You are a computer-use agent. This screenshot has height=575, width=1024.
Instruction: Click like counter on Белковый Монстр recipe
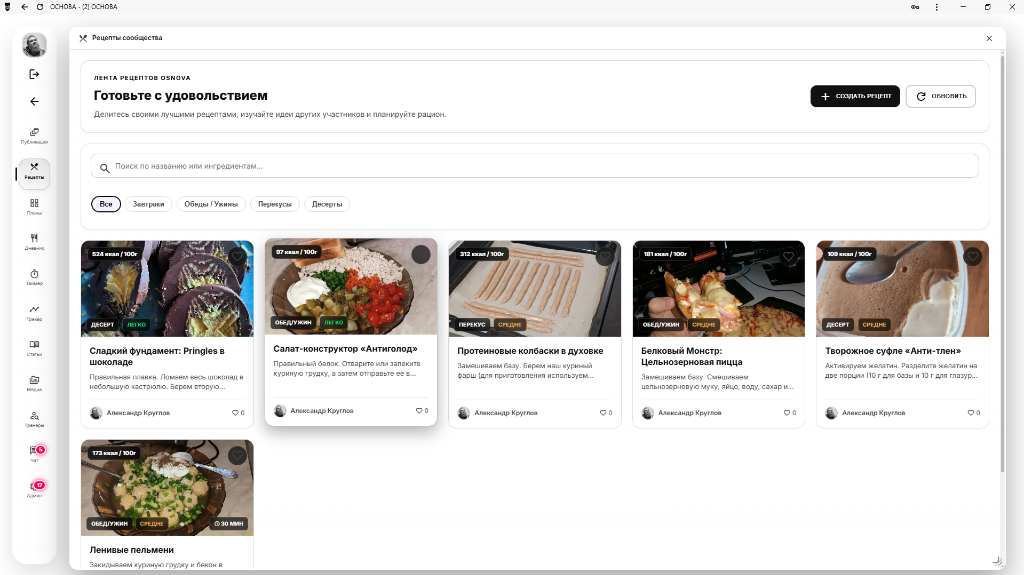(x=790, y=413)
